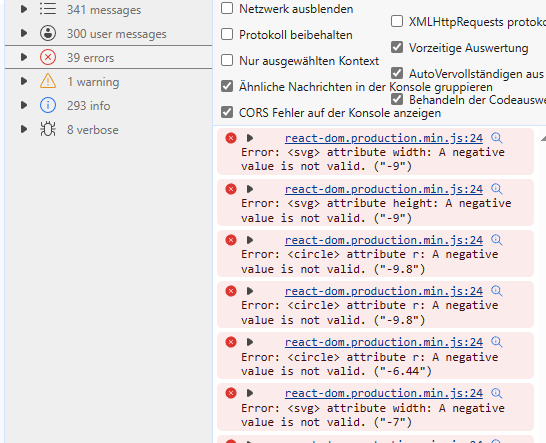The image size is (546, 443).
Task: Click magnifier icon next to the -6.44 circle error
Action: pyautogui.click(x=497, y=342)
